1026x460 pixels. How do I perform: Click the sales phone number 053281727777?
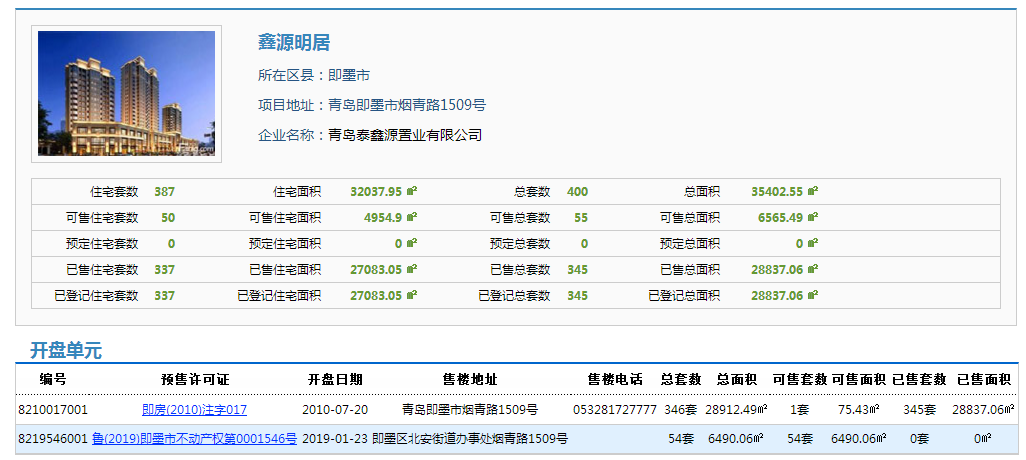pos(615,410)
